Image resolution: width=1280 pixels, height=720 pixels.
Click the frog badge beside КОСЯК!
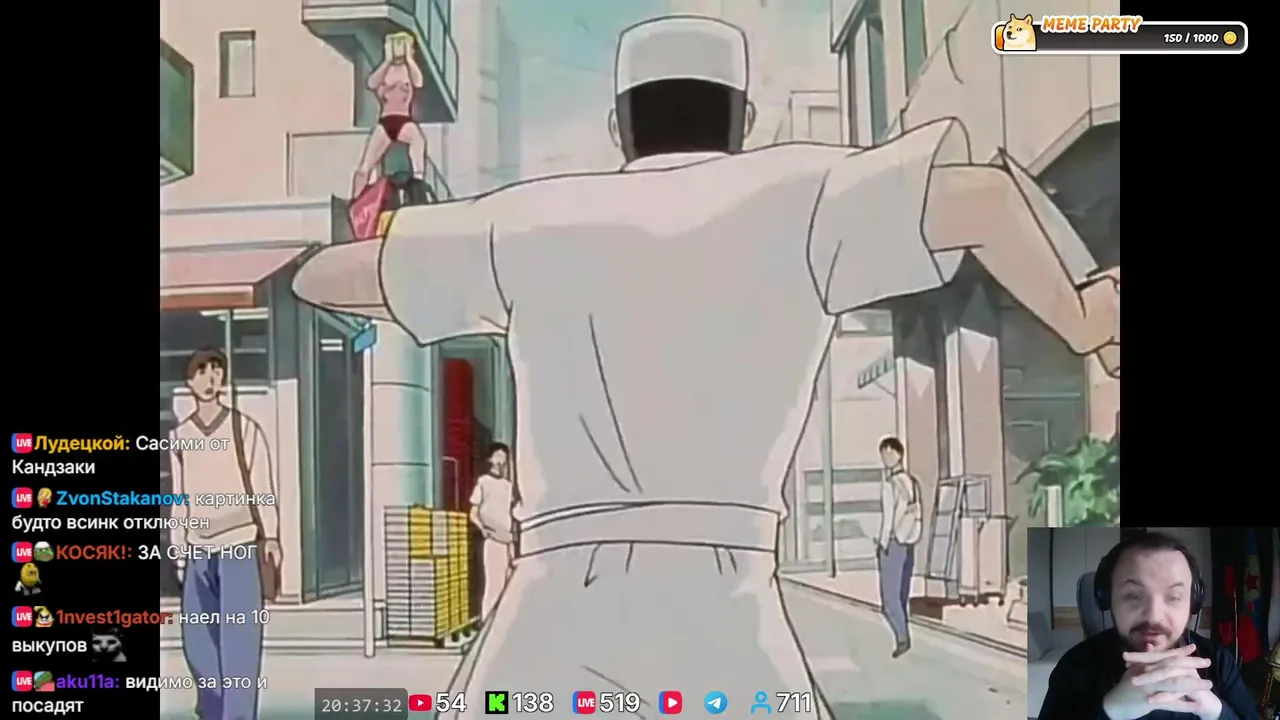44,552
